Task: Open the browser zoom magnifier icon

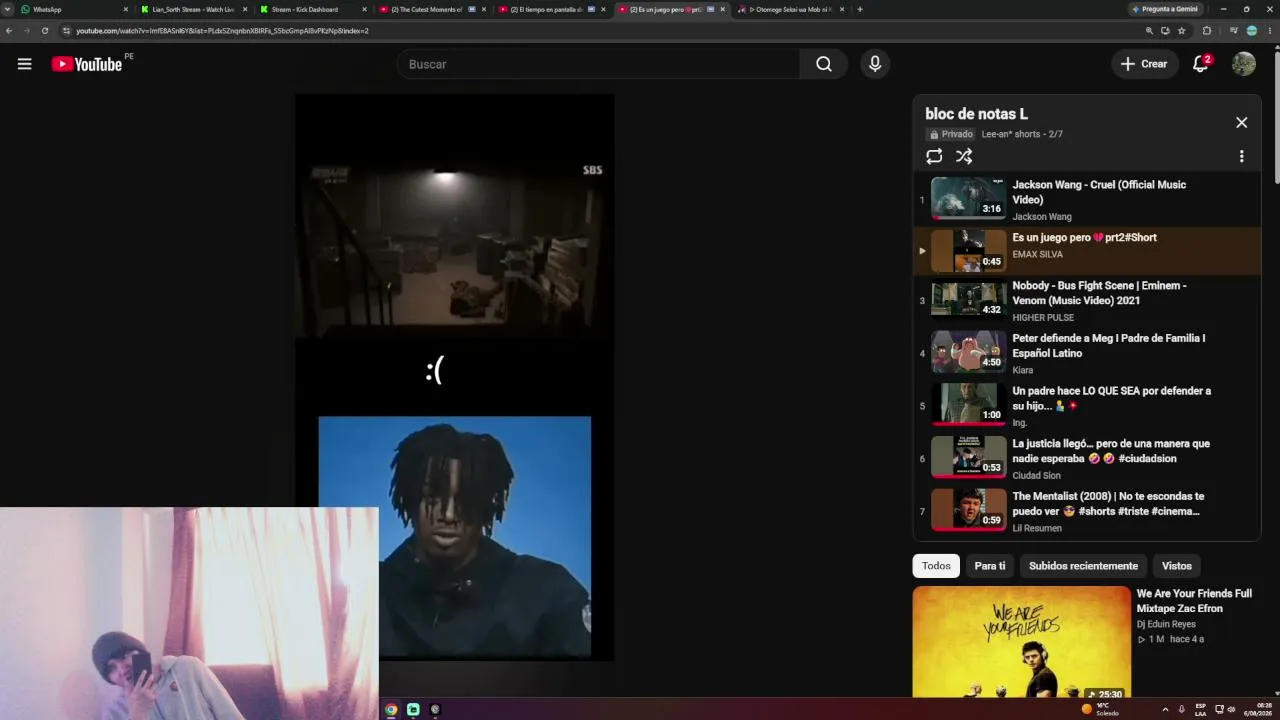Action: coord(1149,31)
